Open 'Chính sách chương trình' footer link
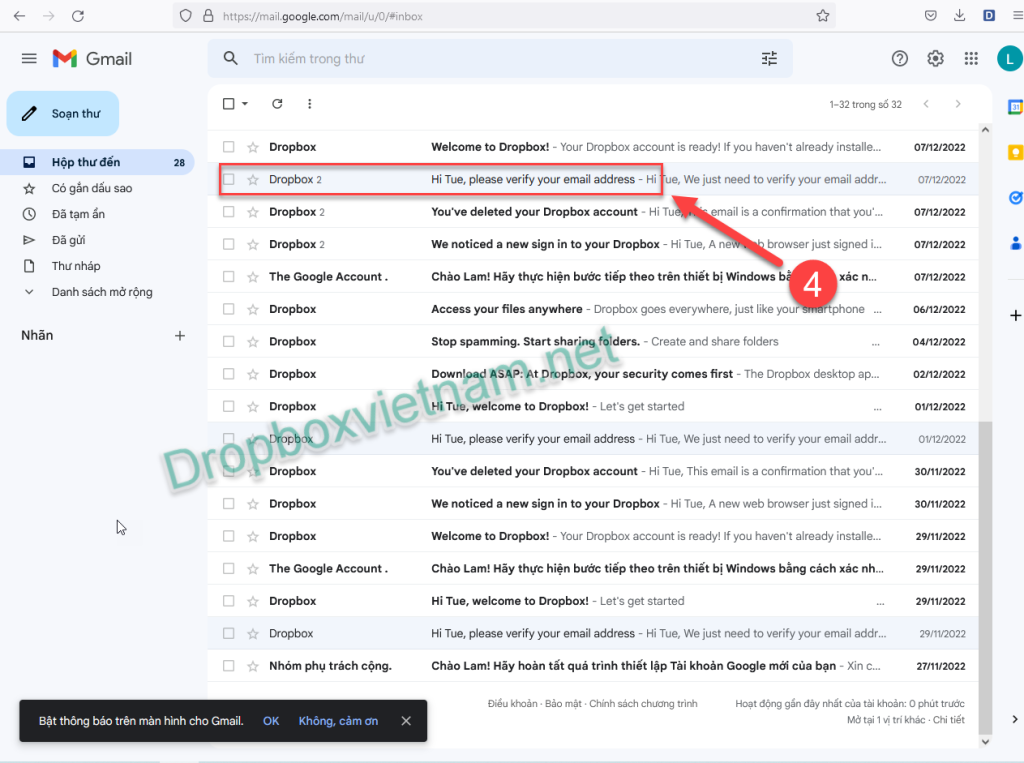The width and height of the screenshot is (1024, 763). pos(643,704)
